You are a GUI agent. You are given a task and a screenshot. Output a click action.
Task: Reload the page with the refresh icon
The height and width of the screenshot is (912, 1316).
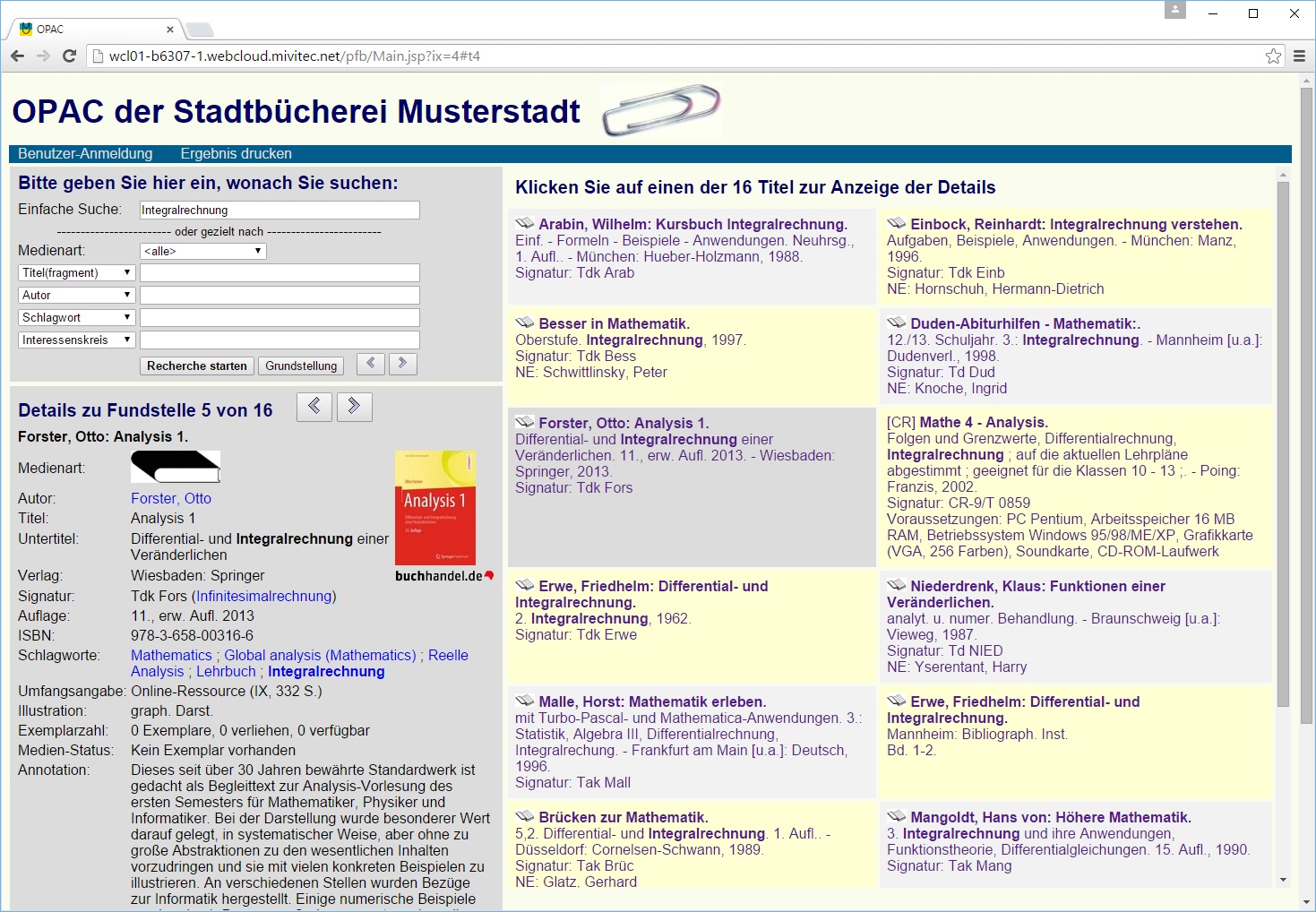69,56
